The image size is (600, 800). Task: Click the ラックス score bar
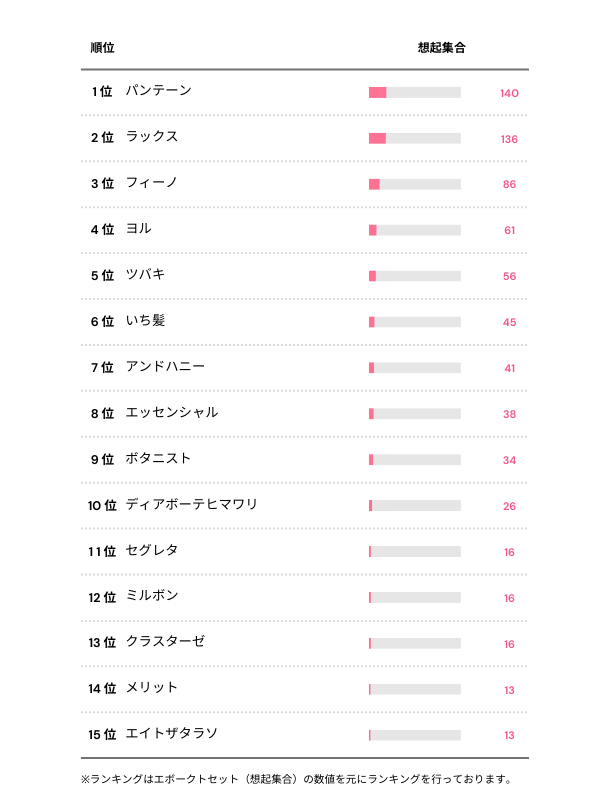coord(414,139)
